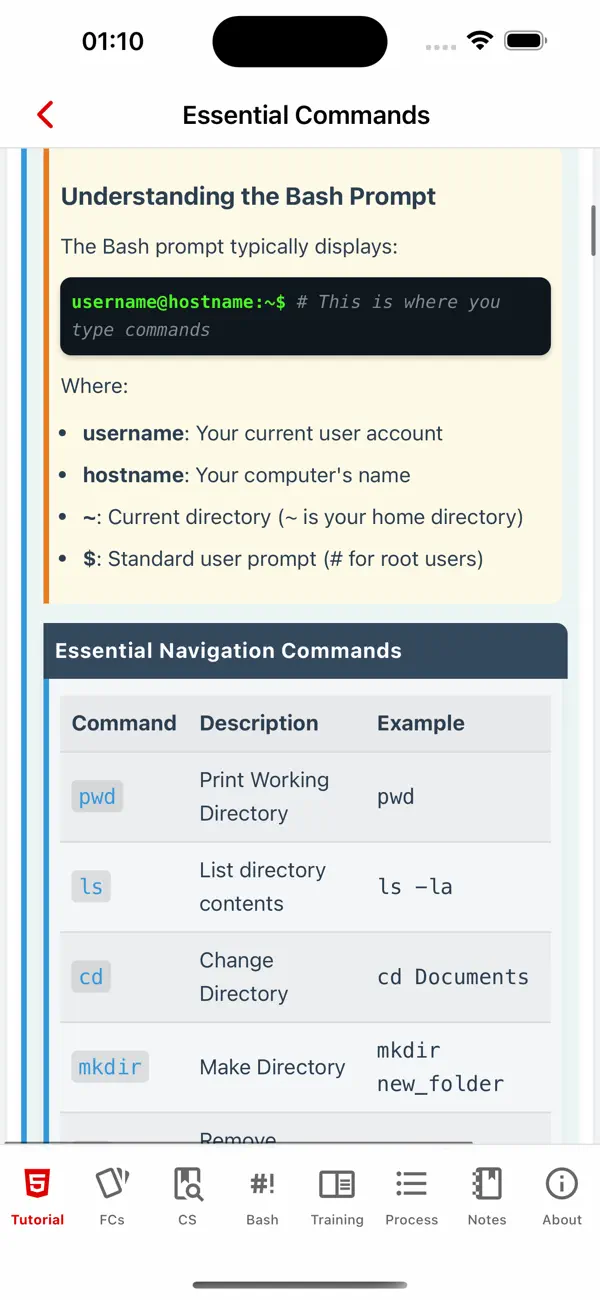600x1300 pixels.
Task: Tap the 01:10 clock in status bar
Action: pos(113,41)
